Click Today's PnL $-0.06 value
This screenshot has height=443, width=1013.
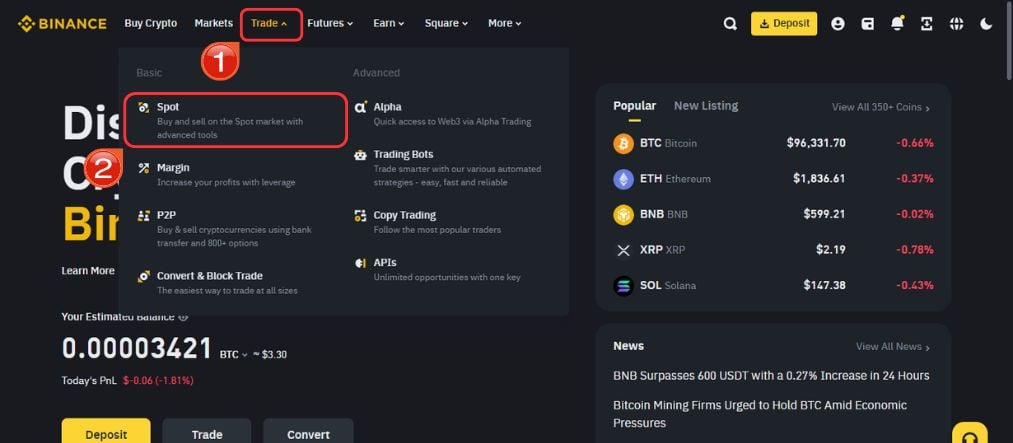pos(158,380)
